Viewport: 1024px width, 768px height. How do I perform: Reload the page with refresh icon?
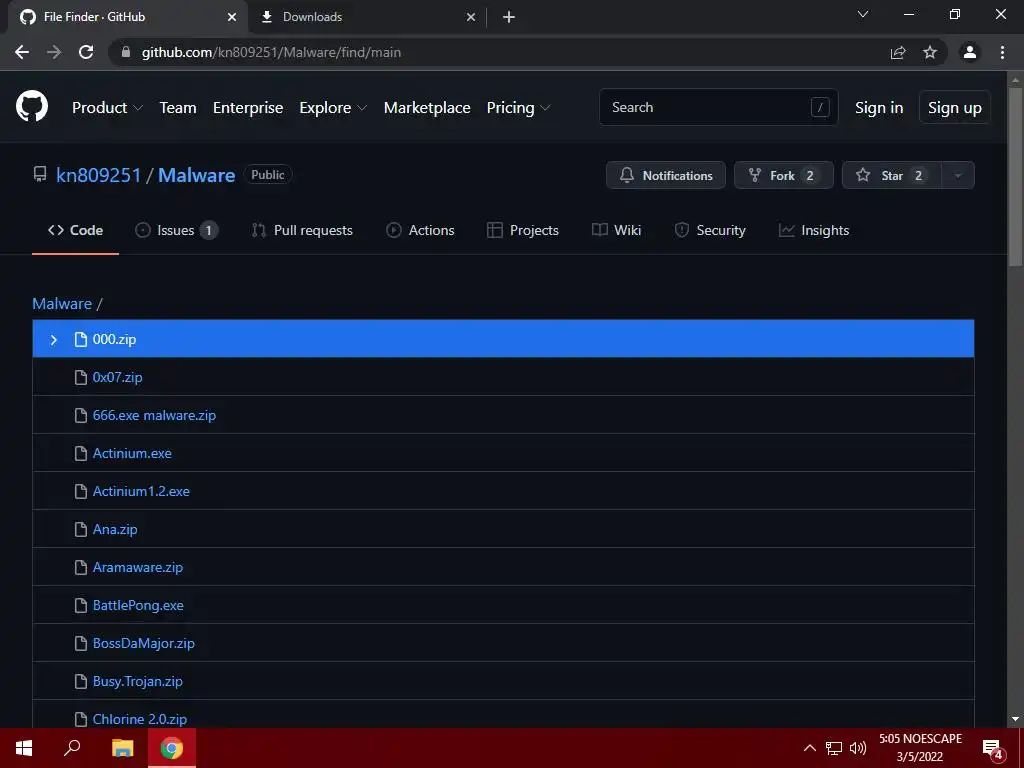[x=86, y=52]
